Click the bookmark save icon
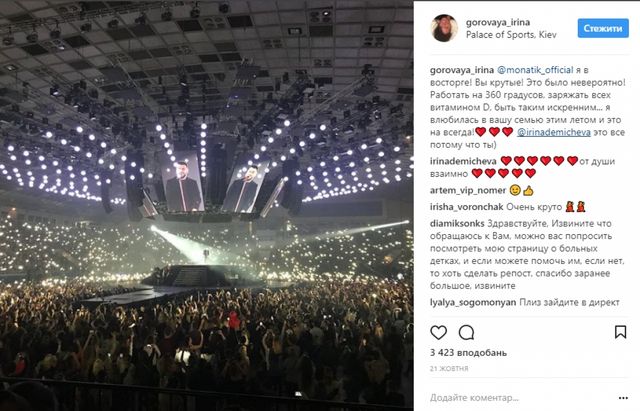Screen dimensions: 640x411 pos(622,331)
